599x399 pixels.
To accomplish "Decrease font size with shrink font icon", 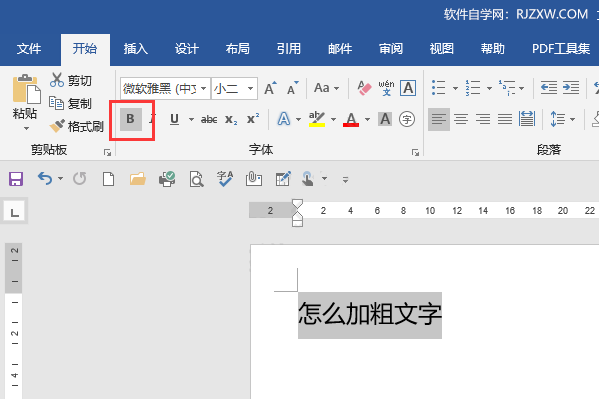I will [293, 88].
